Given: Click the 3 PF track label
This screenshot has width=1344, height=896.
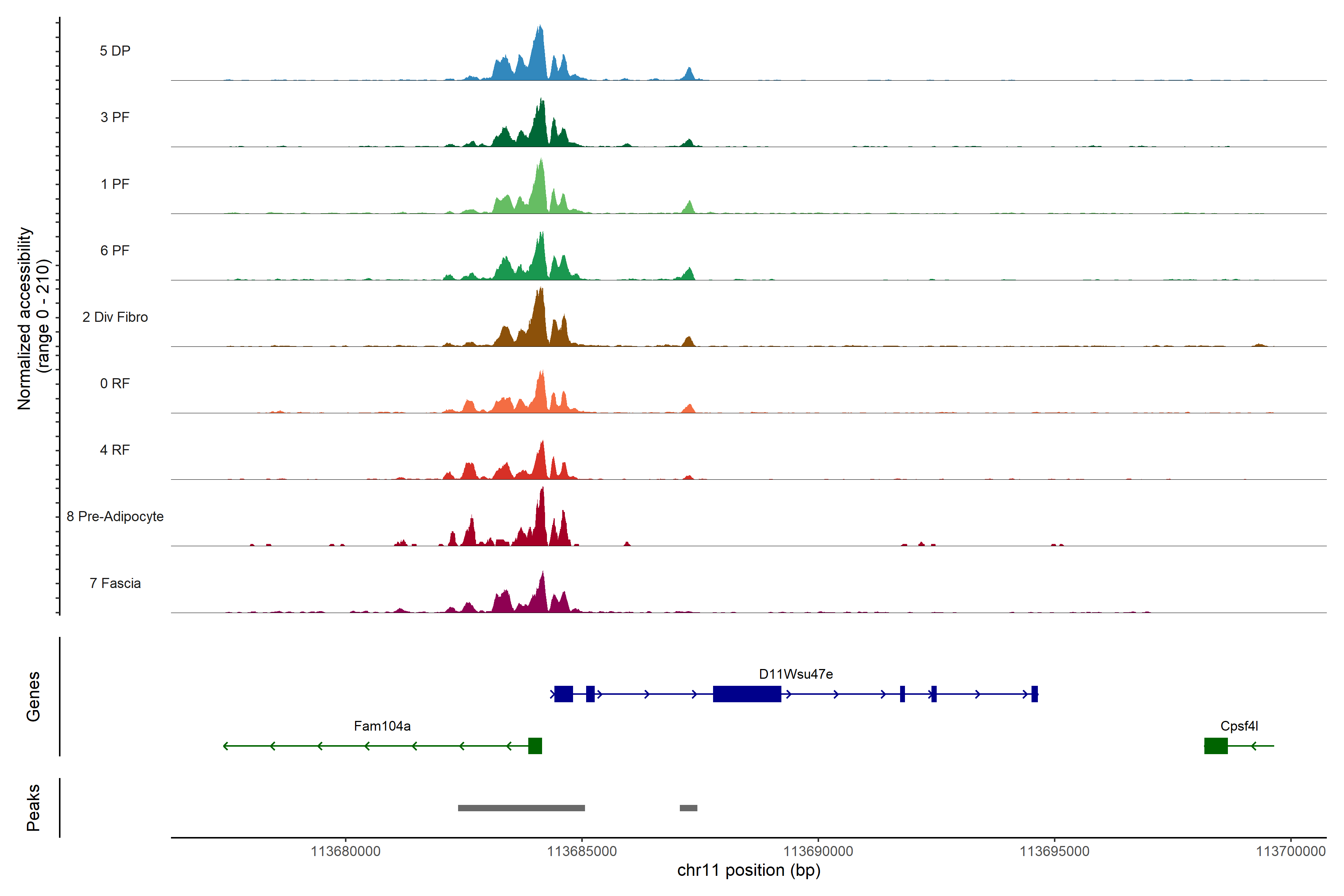Looking at the screenshot, I should (115, 117).
